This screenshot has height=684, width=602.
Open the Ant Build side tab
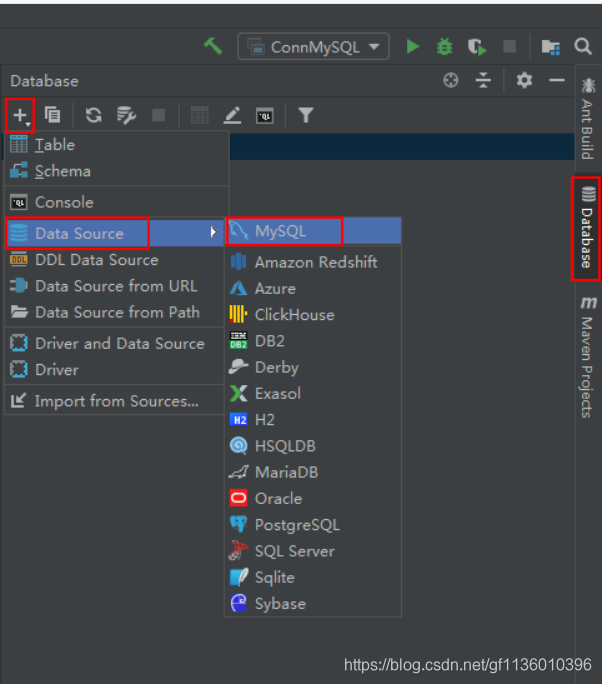[x=588, y=119]
